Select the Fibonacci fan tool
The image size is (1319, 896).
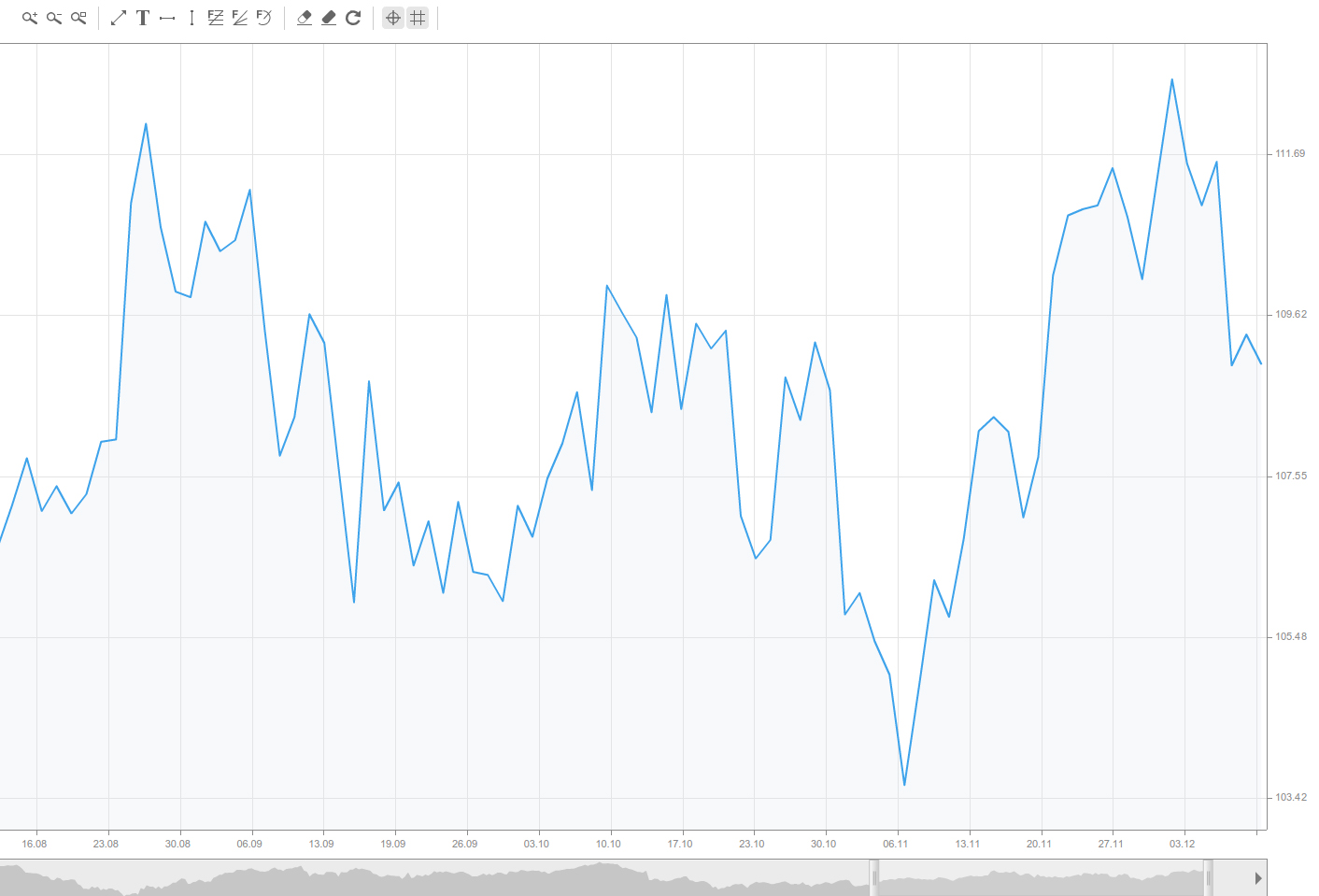[x=239, y=17]
